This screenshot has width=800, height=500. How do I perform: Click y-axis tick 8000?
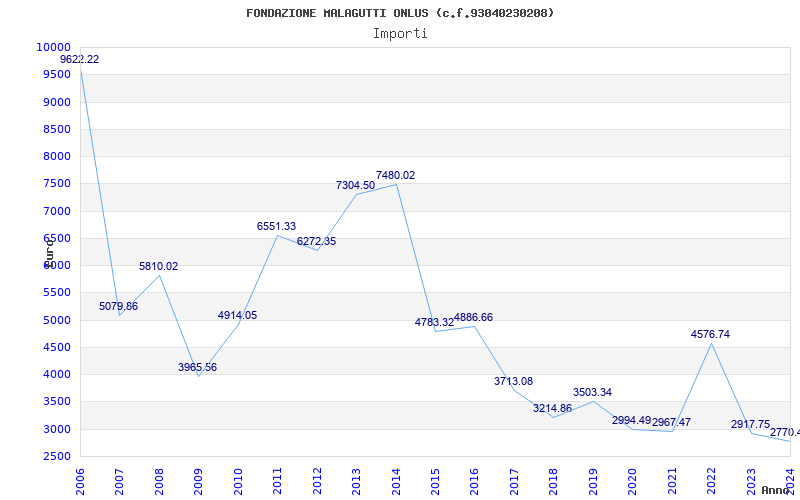click(x=57, y=156)
